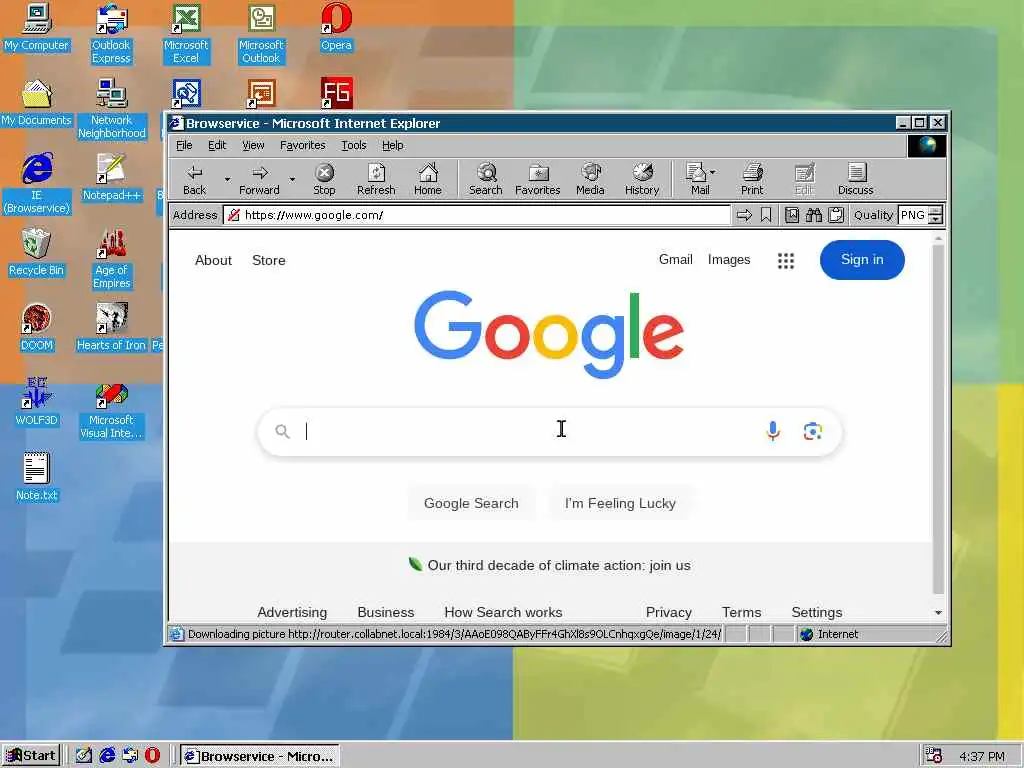Open the Tools menu
This screenshot has height=768, width=1024.
353,145
